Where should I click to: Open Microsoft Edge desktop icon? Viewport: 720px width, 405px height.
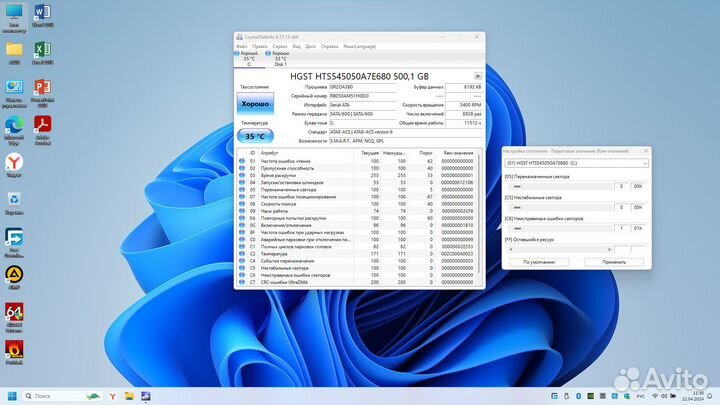click(14, 126)
